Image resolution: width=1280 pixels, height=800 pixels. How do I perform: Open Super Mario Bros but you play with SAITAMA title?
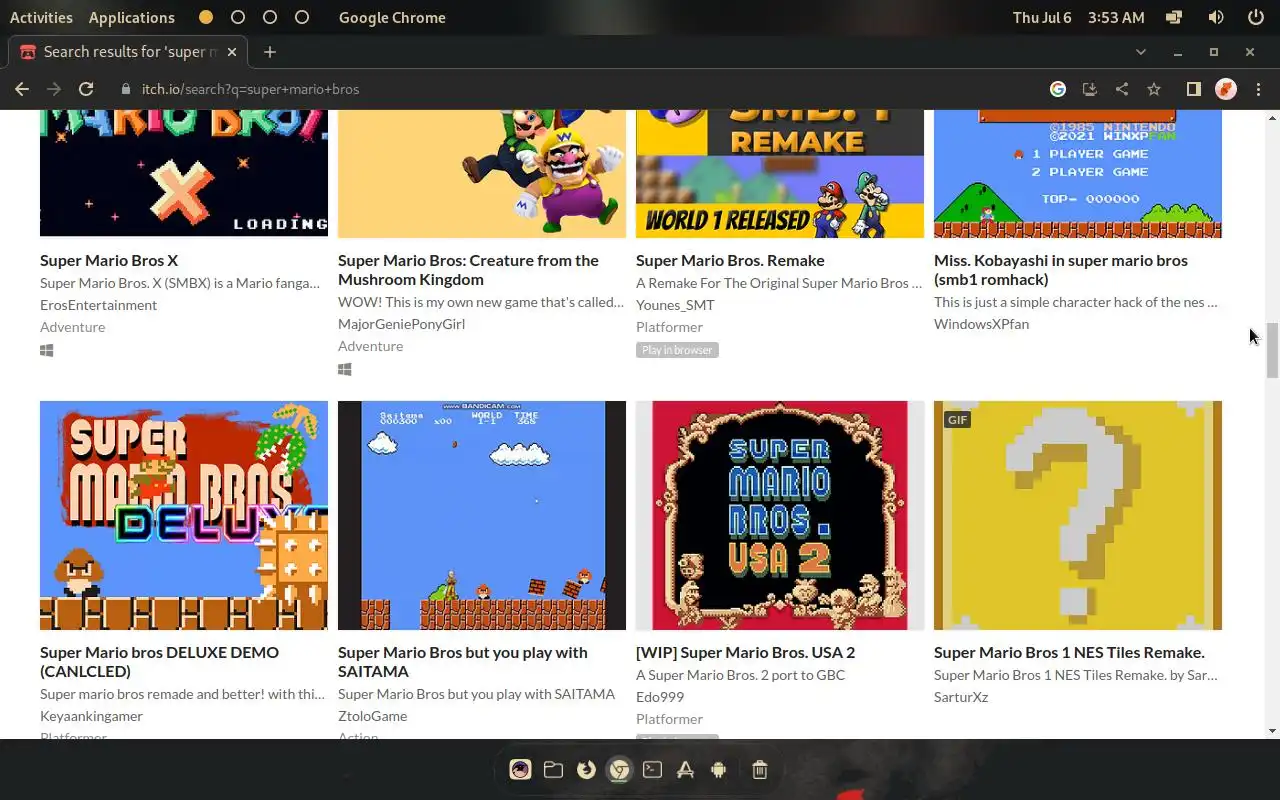click(x=463, y=662)
